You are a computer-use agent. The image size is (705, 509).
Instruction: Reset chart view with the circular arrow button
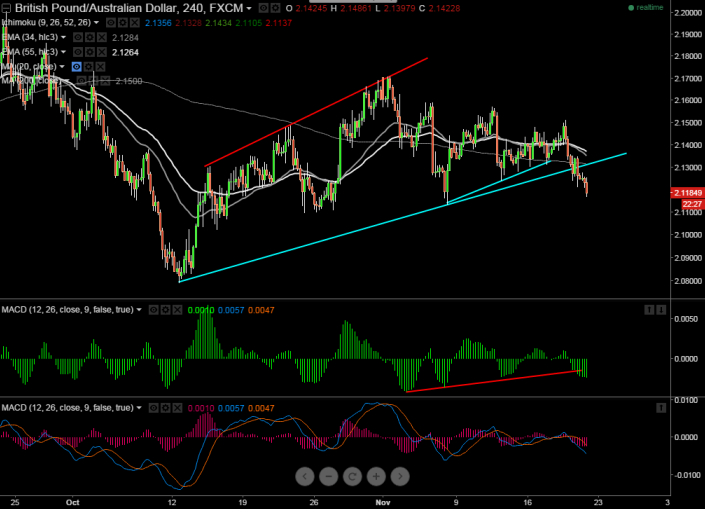(352, 476)
